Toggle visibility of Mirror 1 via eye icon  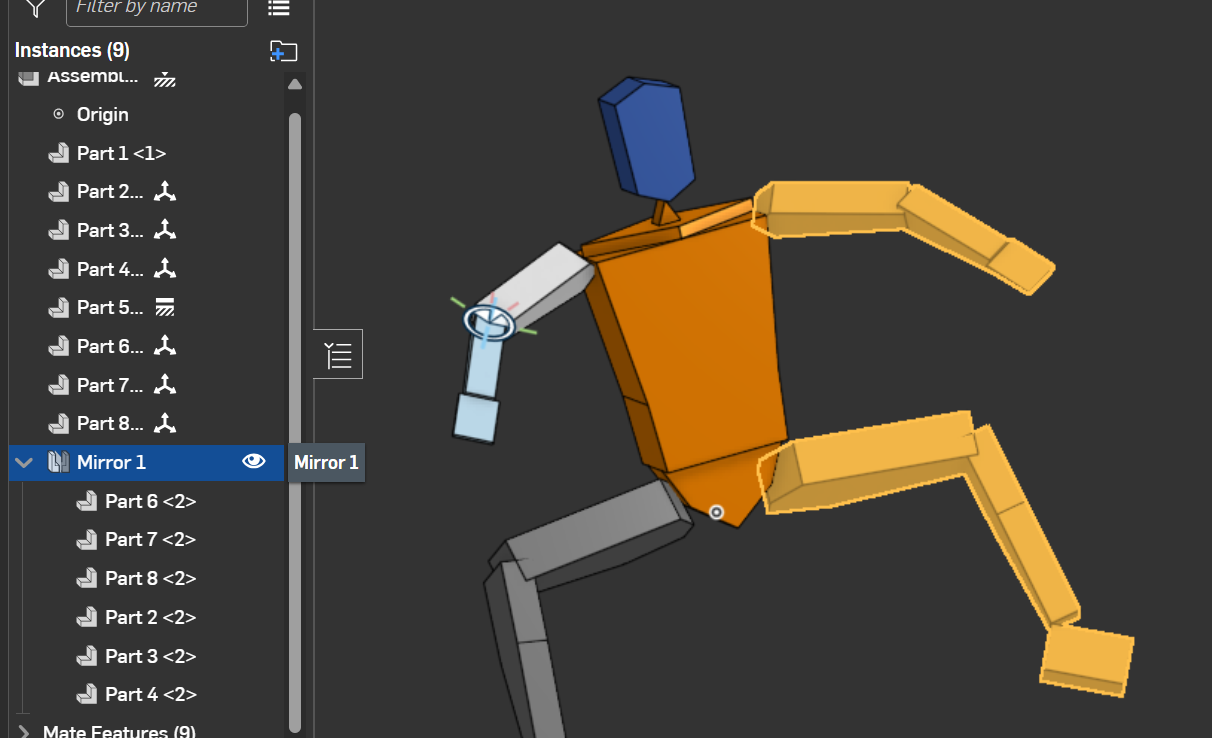pyautogui.click(x=254, y=462)
